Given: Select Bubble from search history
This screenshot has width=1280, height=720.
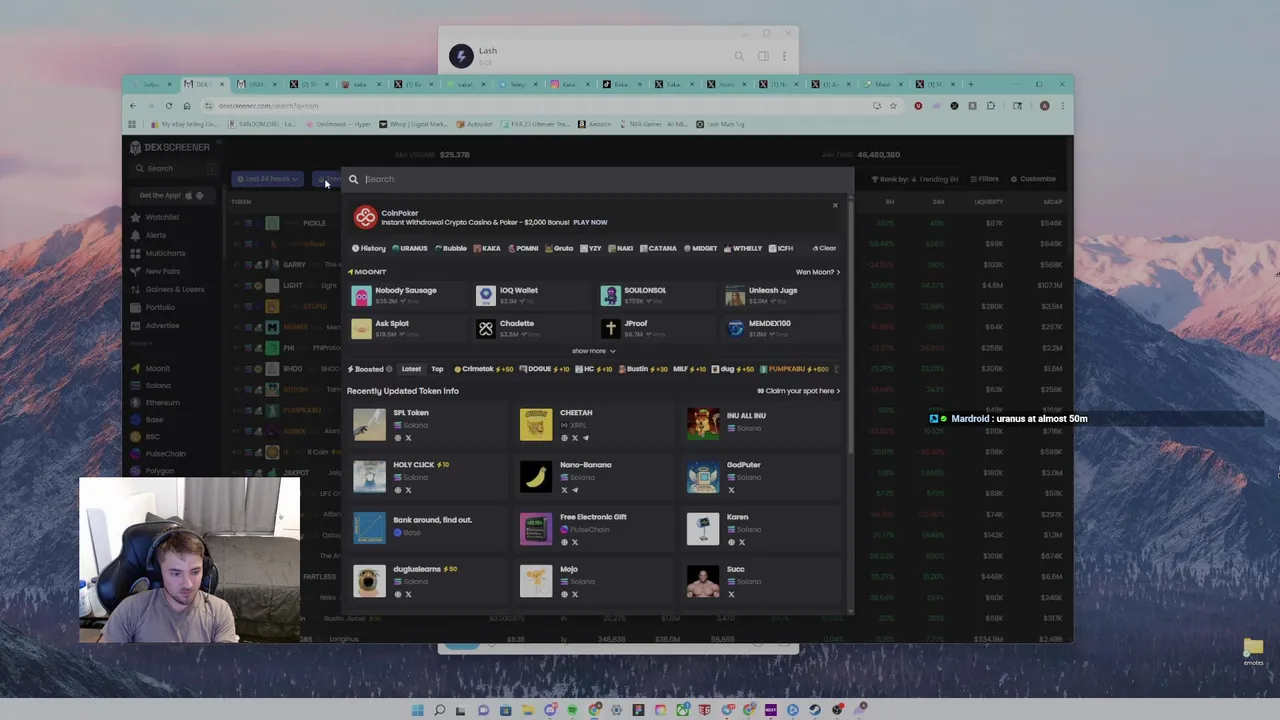Looking at the screenshot, I should (x=451, y=248).
